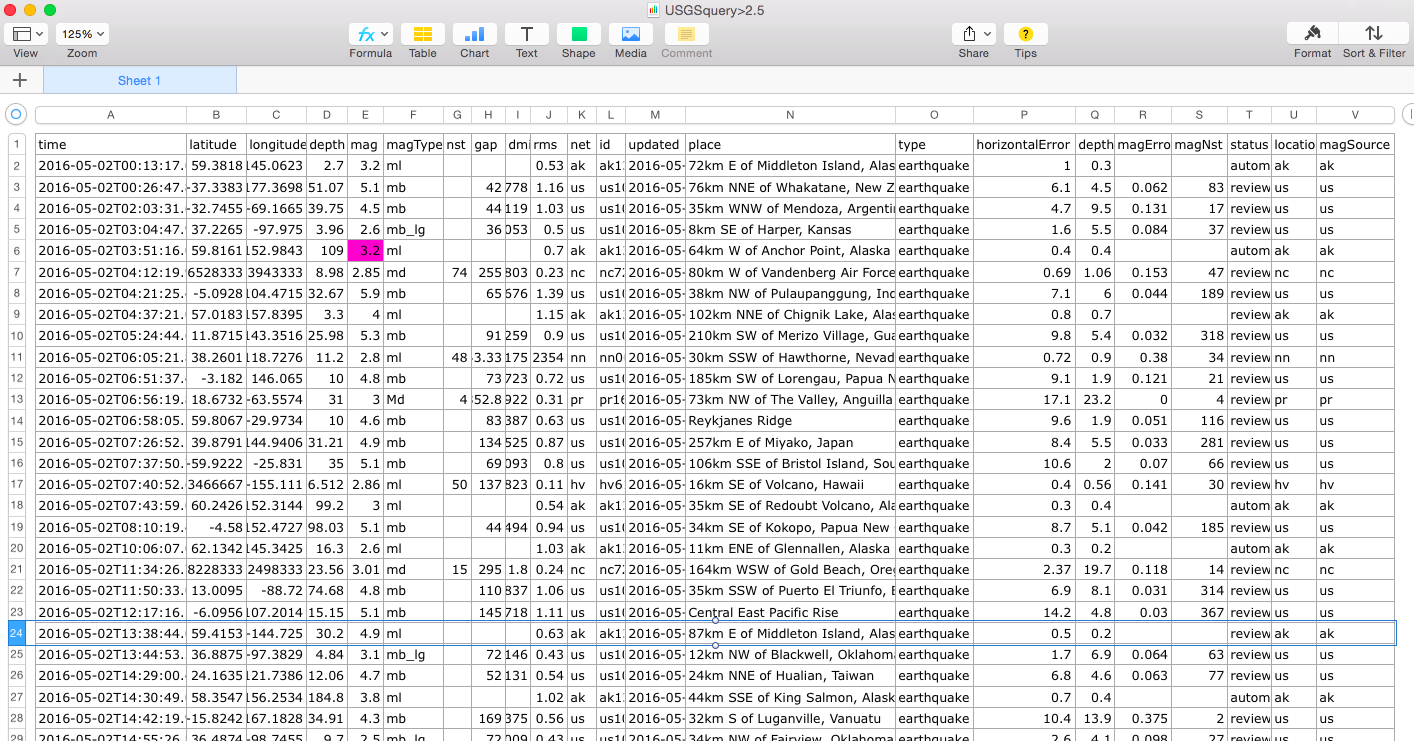Select magError value 0.375
1414x741 pixels.
(1143, 718)
